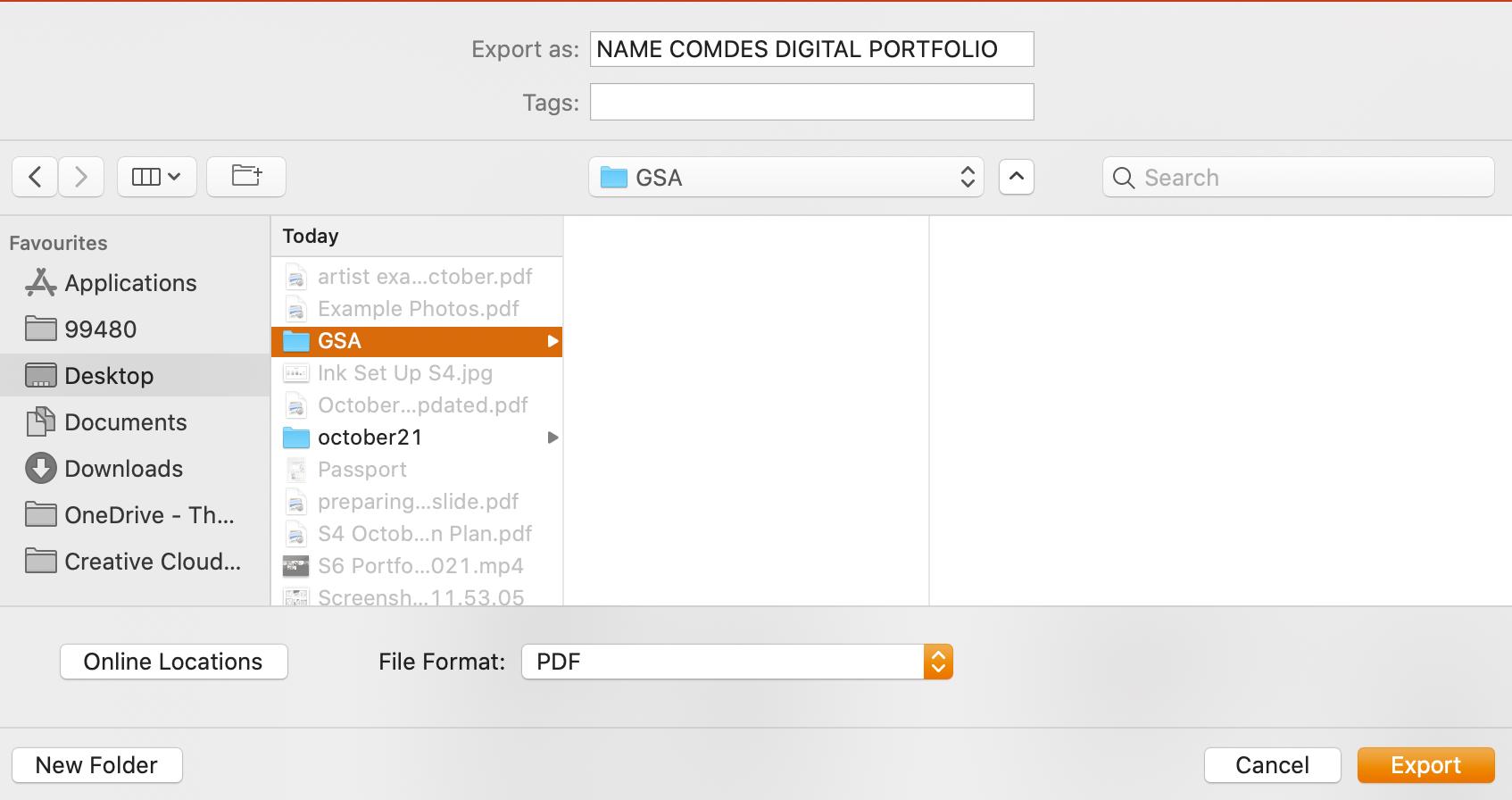Open the 99480 home folder in sidebar
This screenshot has height=800, width=1512.
click(x=100, y=329)
